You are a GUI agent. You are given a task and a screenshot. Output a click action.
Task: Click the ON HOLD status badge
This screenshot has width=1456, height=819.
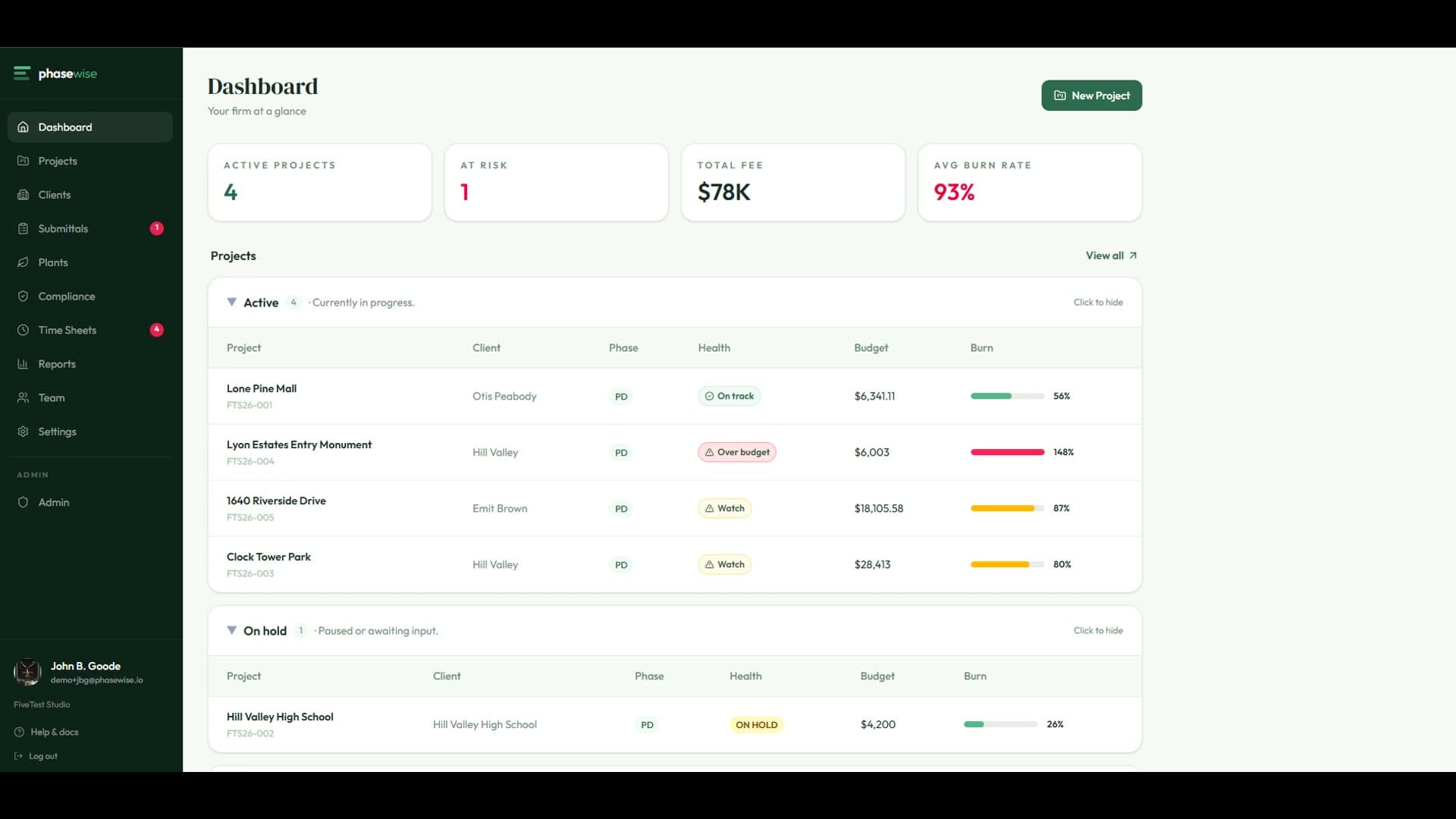(x=756, y=724)
